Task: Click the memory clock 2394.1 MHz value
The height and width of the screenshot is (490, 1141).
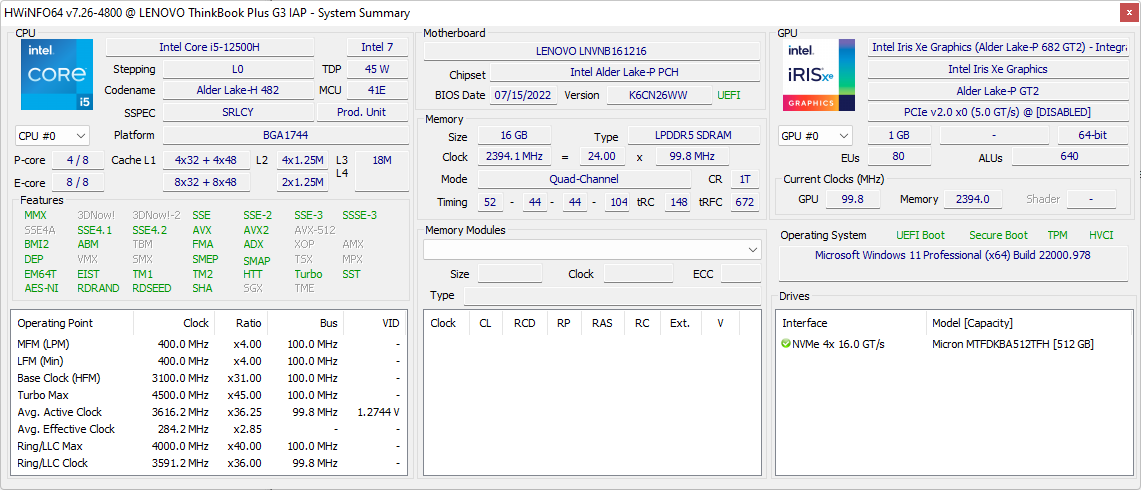Action: point(514,157)
